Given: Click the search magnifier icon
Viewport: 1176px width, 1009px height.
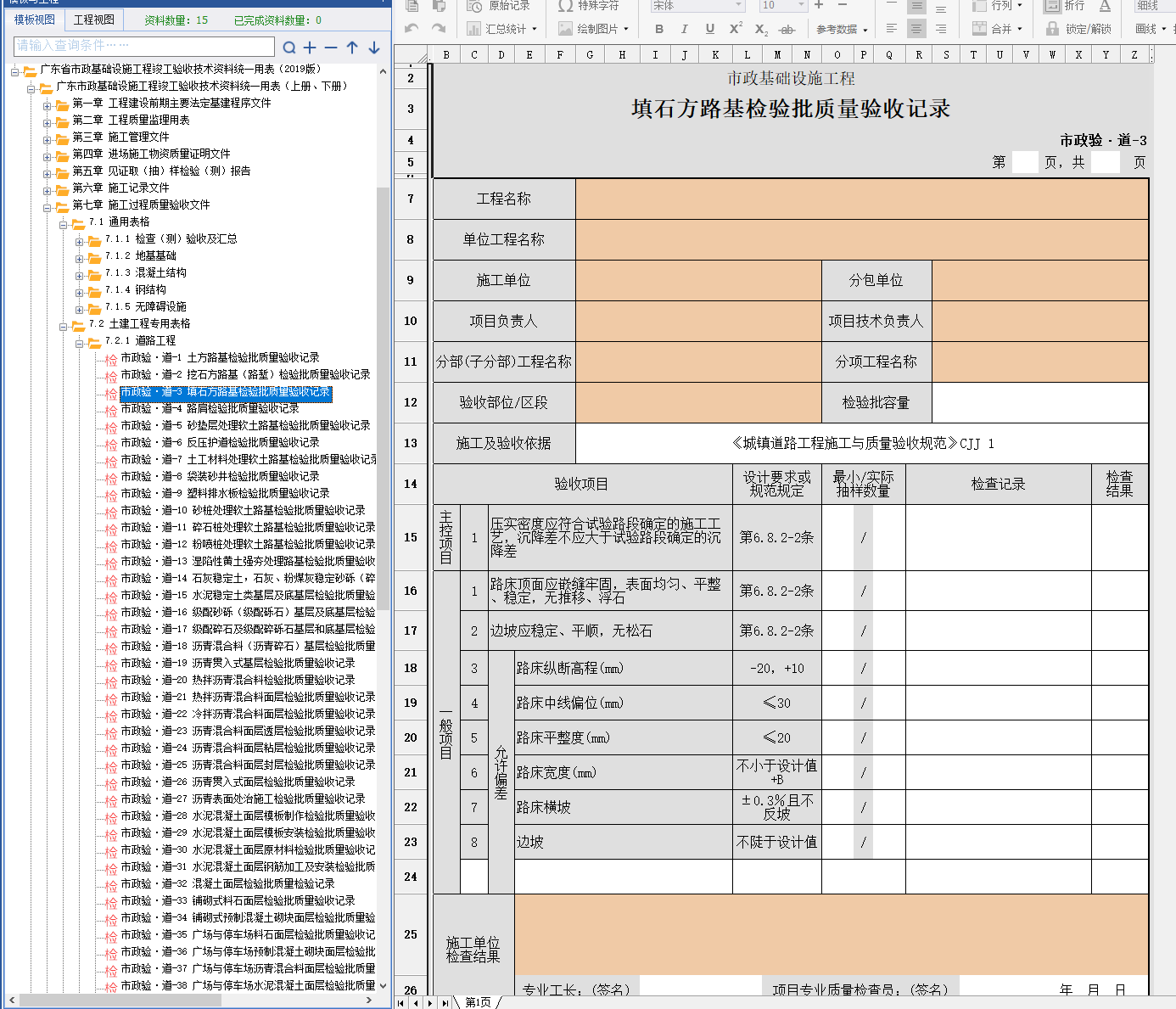Looking at the screenshot, I should pyautogui.click(x=289, y=48).
